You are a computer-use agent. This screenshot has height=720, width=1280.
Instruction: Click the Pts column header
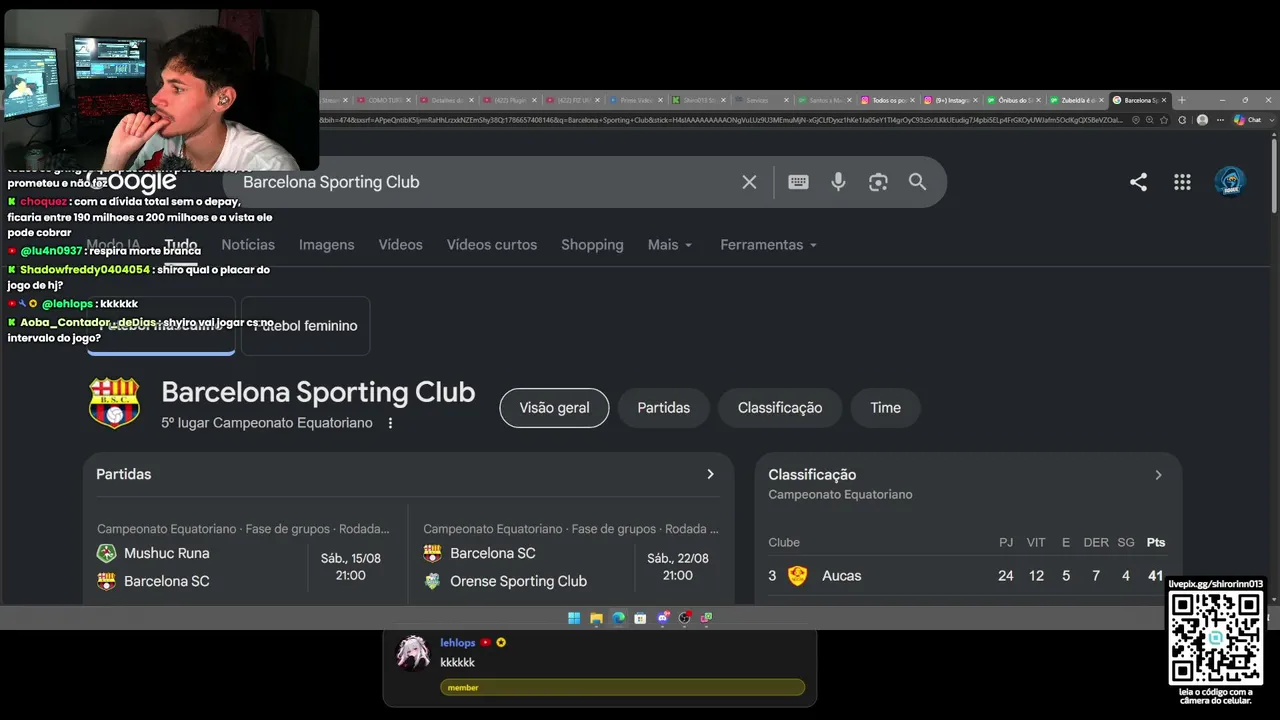click(1156, 542)
